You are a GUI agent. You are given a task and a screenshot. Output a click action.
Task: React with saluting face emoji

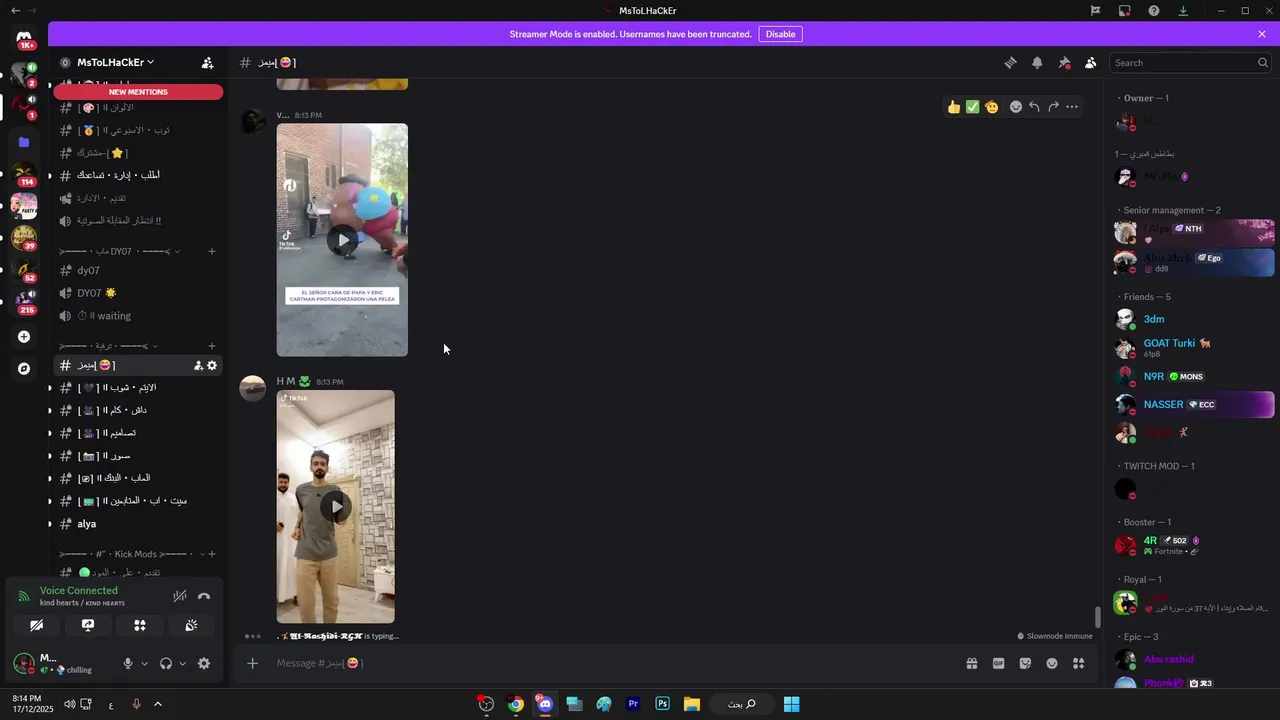(991, 107)
